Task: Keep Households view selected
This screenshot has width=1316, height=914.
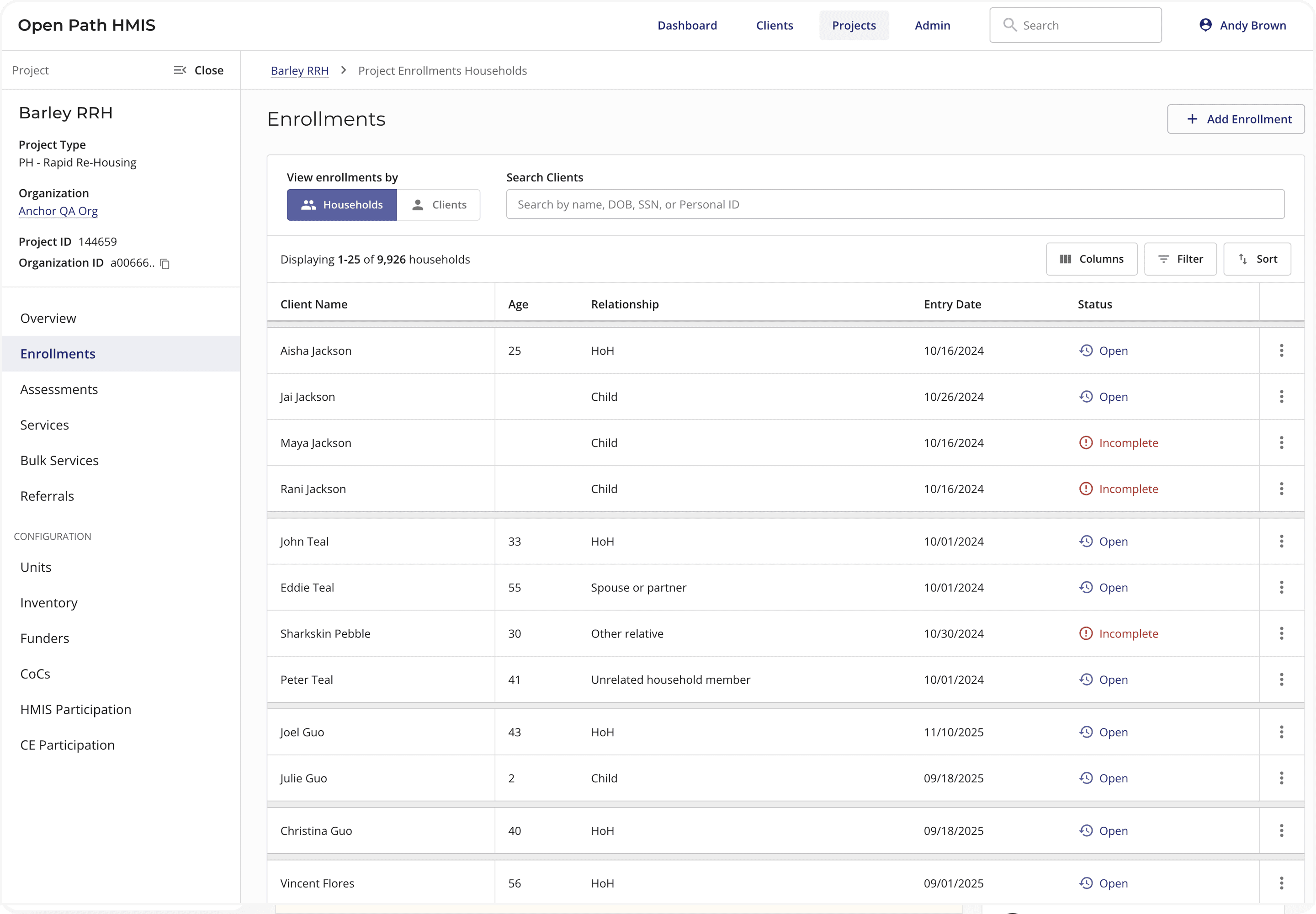Action: (341, 204)
